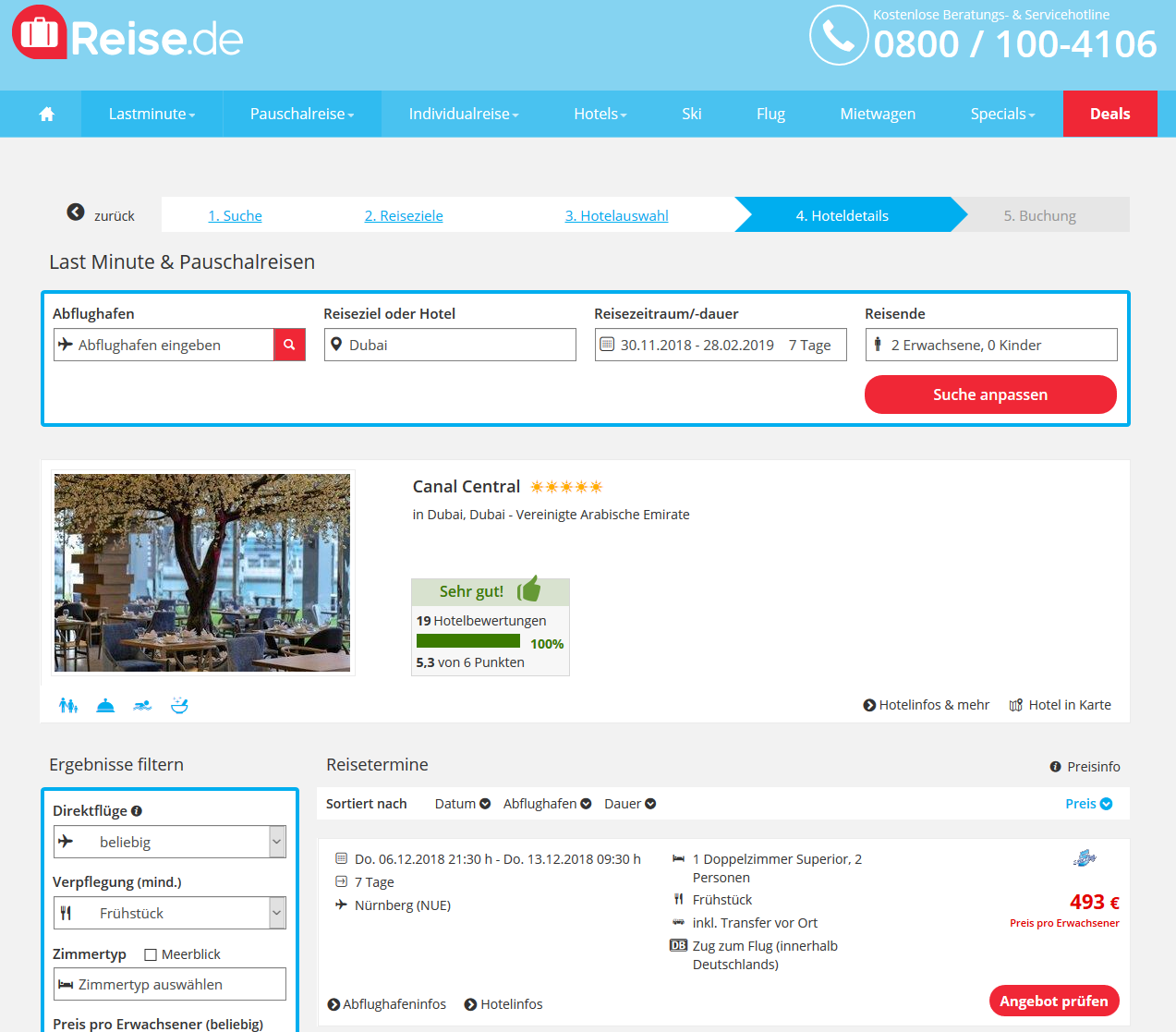Click the family-friendly hotel amenity icon
The image size is (1176, 1032).
click(x=68, y=706)
